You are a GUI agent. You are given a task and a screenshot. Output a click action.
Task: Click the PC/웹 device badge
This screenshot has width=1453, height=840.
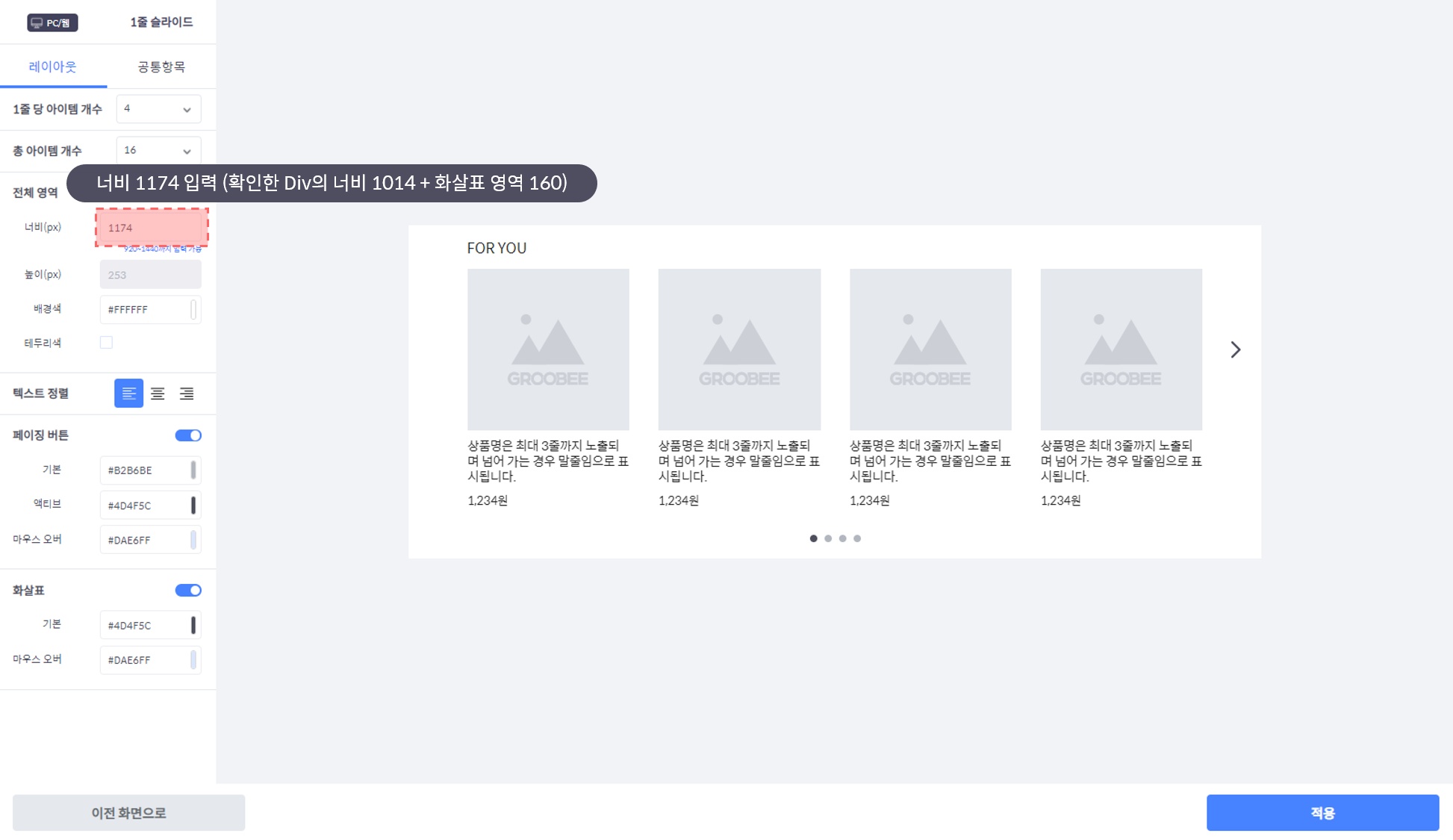(x=52, y=22)
